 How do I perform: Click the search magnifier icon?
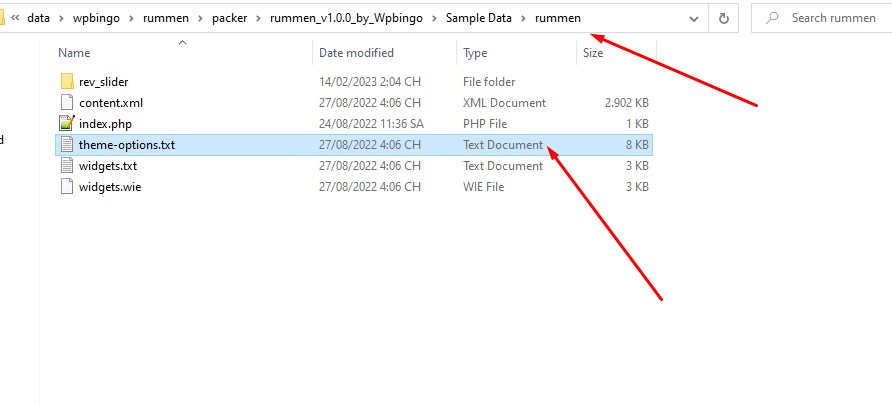coord(772,18)
